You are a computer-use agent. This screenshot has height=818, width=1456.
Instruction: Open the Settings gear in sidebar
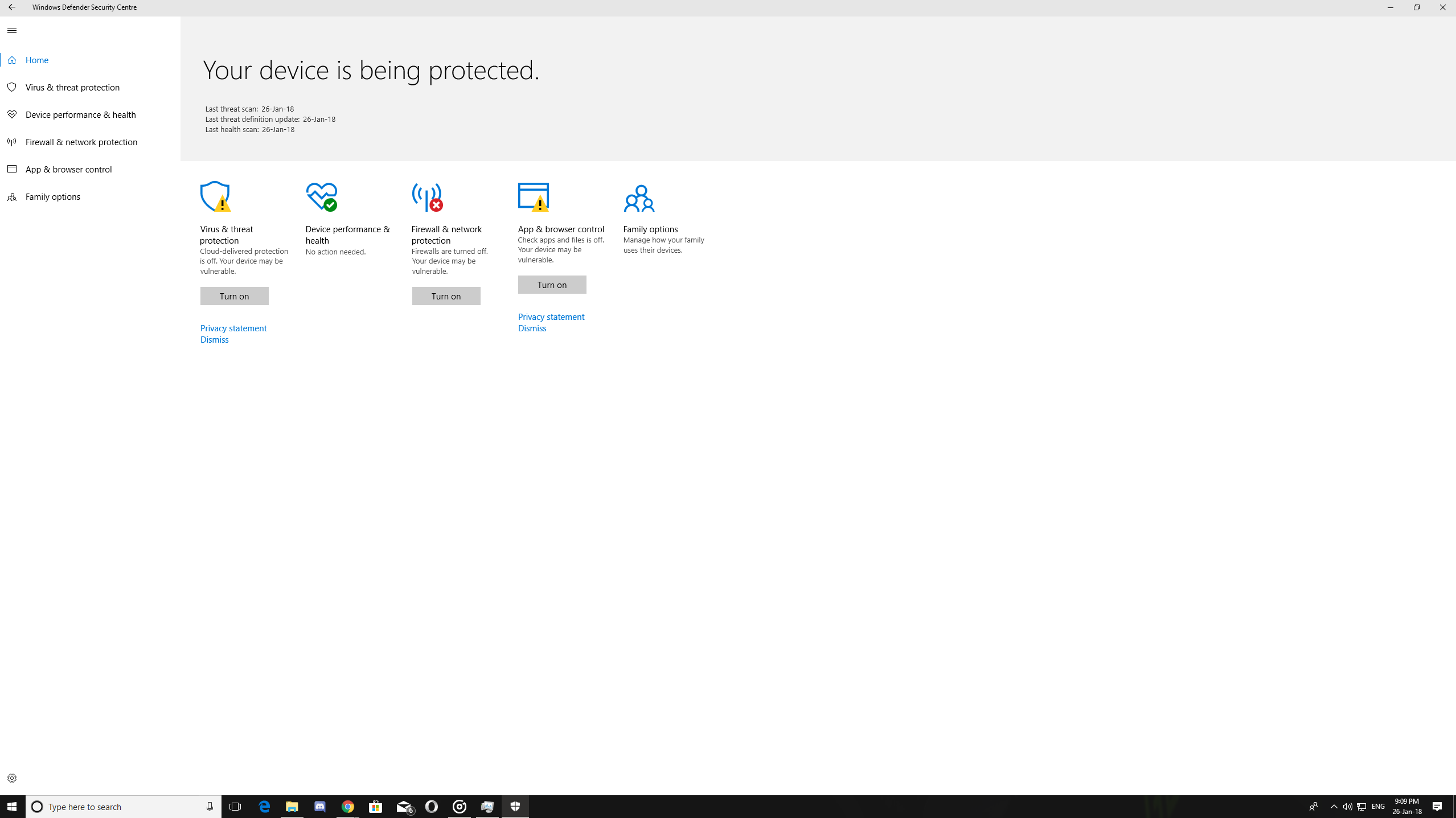click(12, 778)
